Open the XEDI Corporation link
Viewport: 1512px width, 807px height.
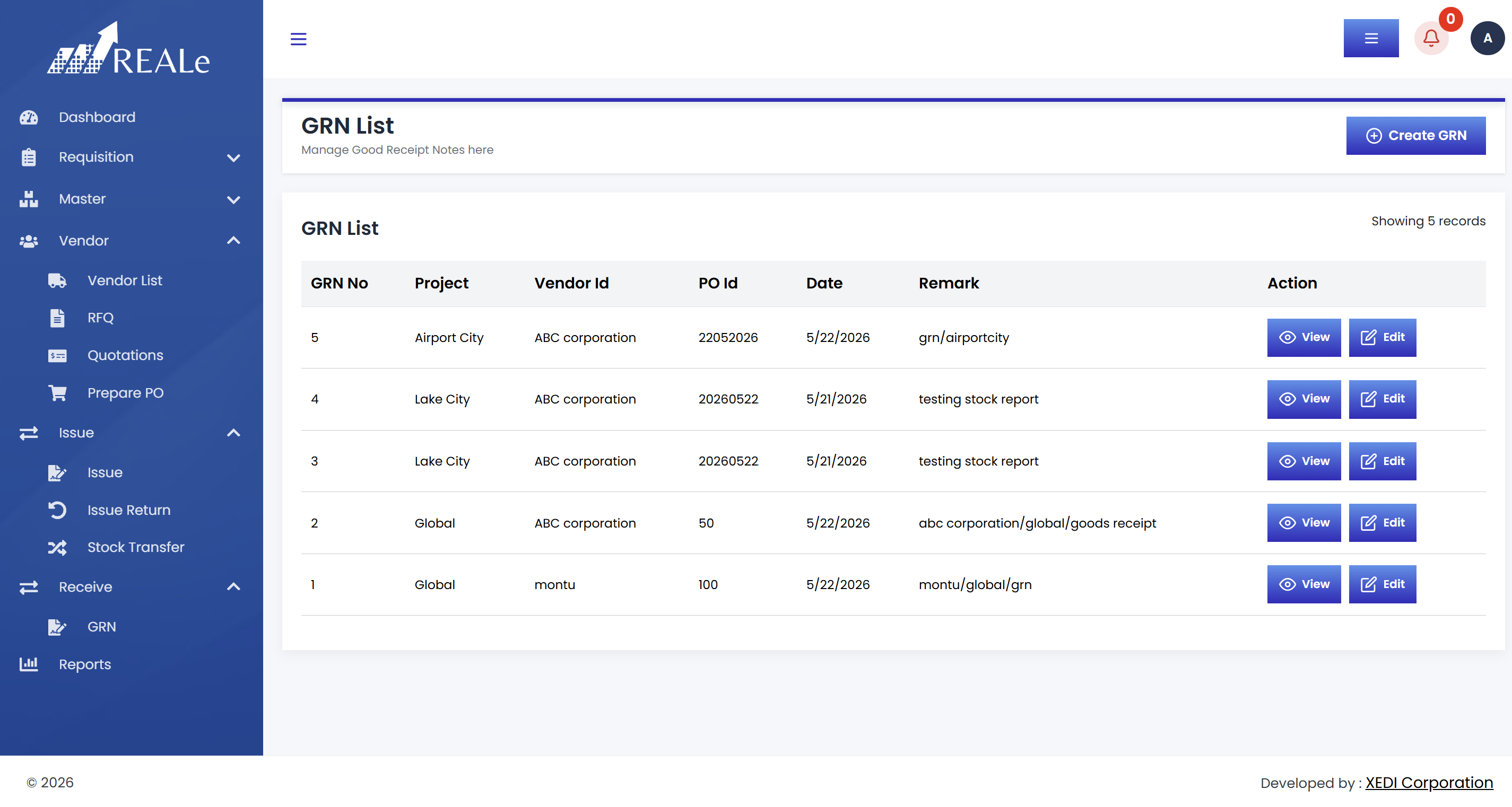(x=1429, y=783)
